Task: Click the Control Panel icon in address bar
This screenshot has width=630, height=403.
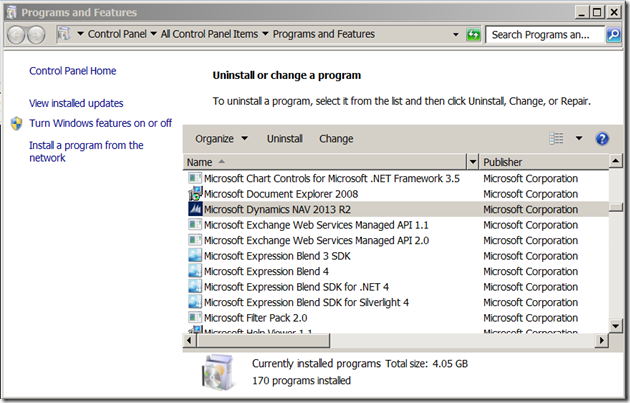Action: [x=63, y=34]
